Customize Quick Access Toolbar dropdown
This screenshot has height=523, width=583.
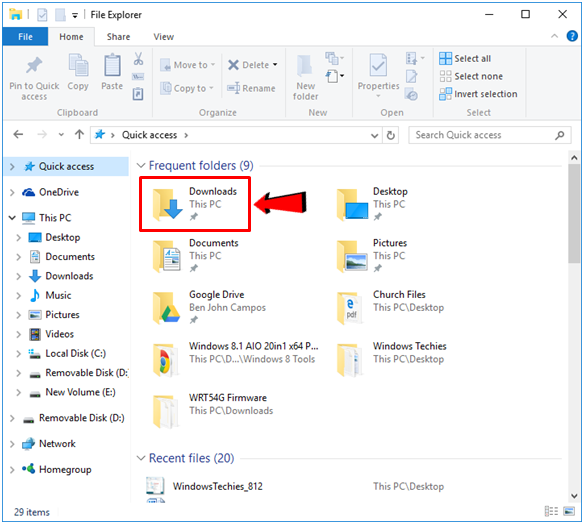click(75, 16)
